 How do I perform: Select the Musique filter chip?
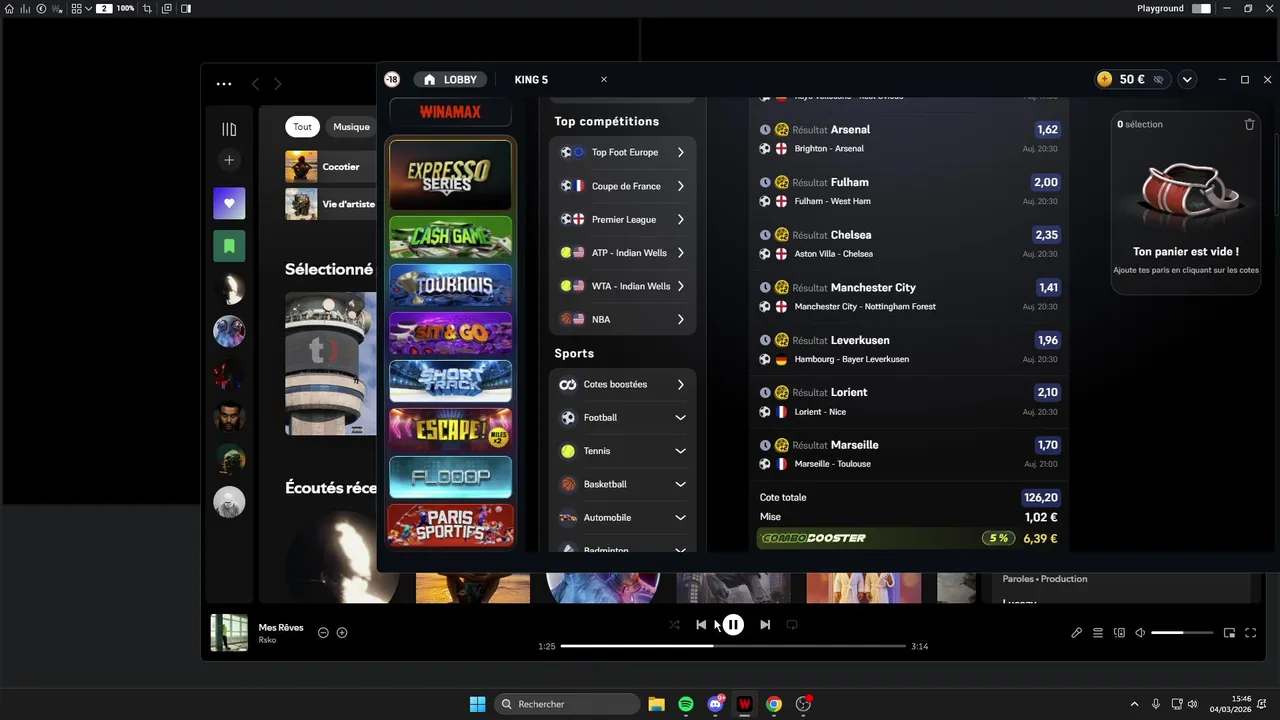tap(351, 127)
